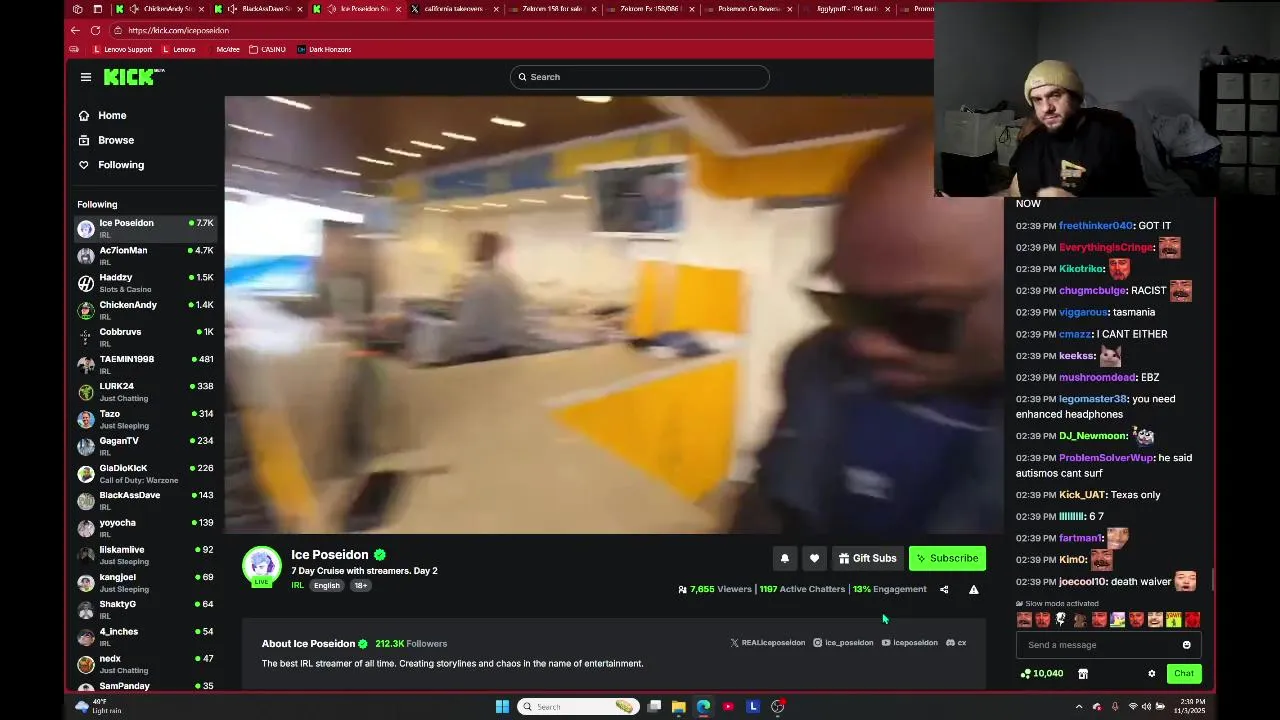Screen dimensions: 1280x720
Task: Open File Explorer from taskbar
Action: coord(679,706)
